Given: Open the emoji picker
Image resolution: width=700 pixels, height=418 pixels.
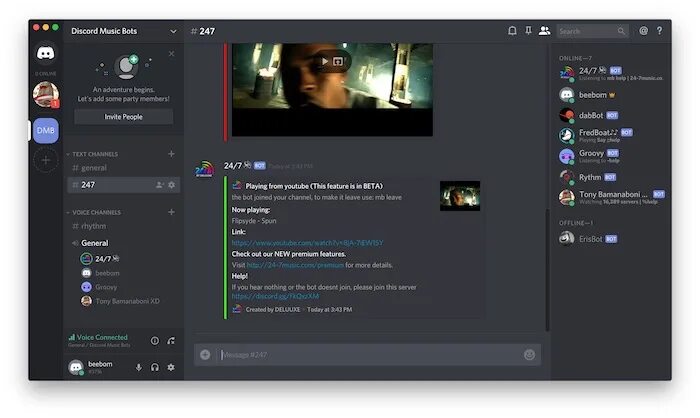Looking at the screenshot, I should [529, 355].
